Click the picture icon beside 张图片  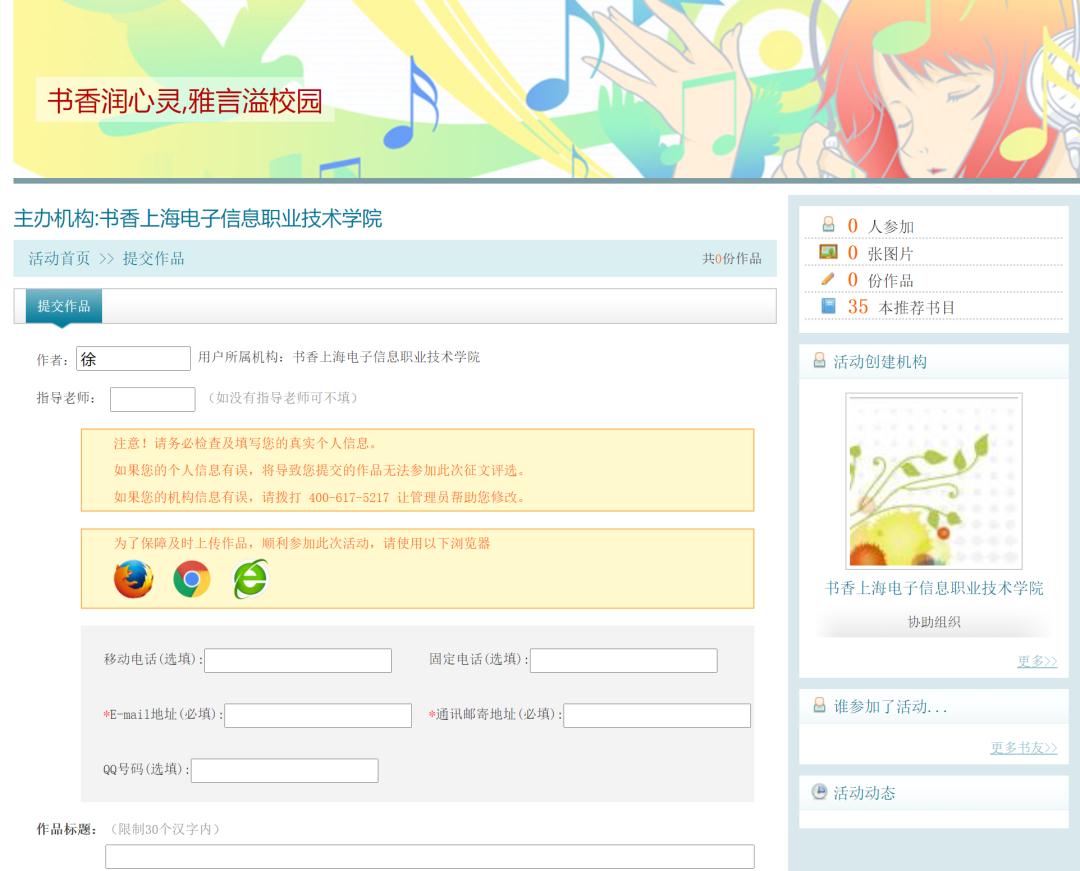point(828,252)
